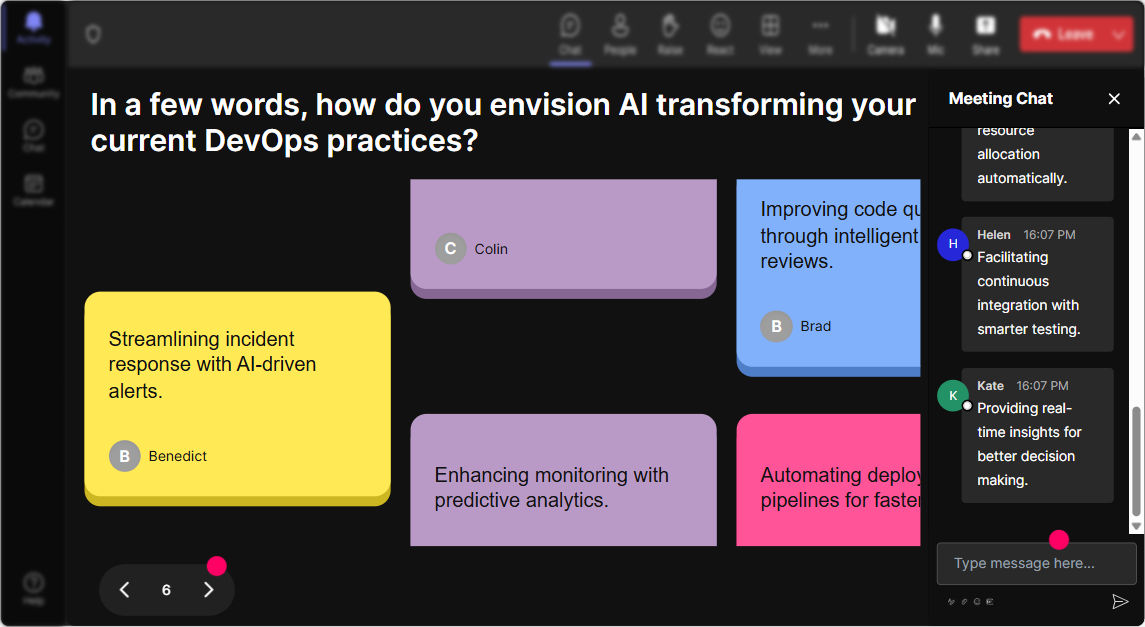
Task: Leave the meeting
Action: point(1063,34)
